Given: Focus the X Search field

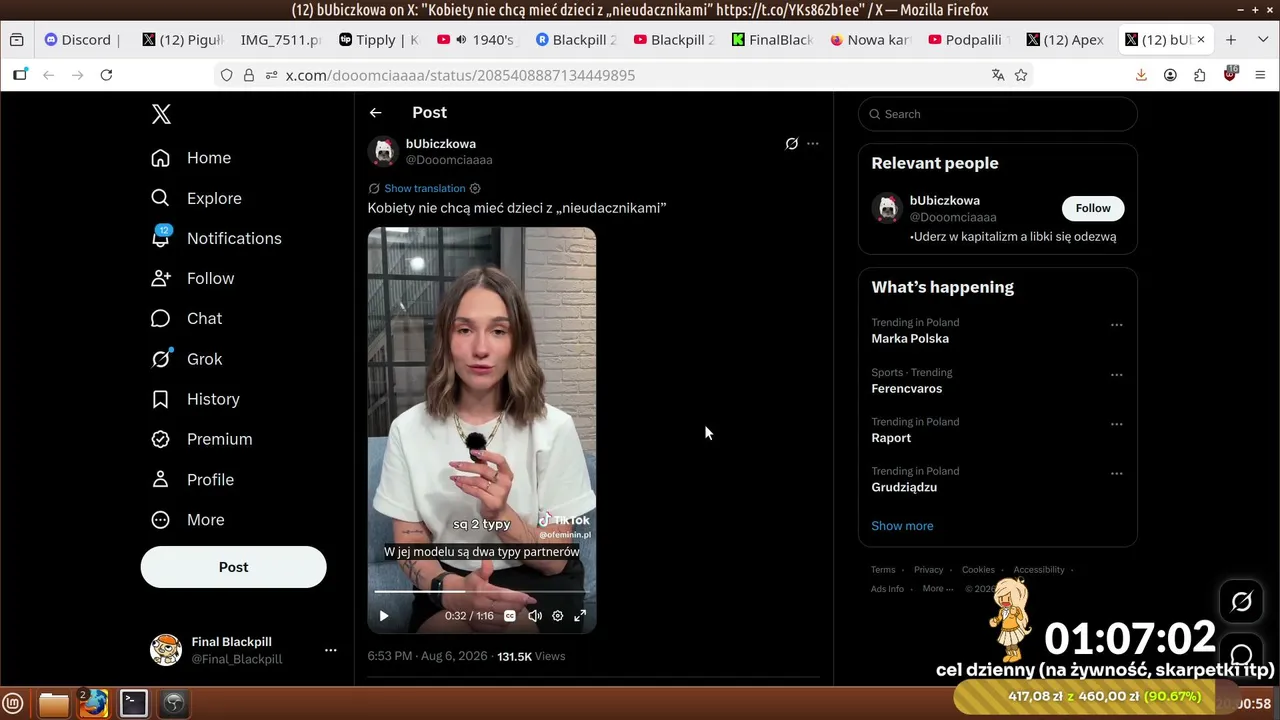Looking at the screenshot, I should pyautogui.click(x=998, y=114).
